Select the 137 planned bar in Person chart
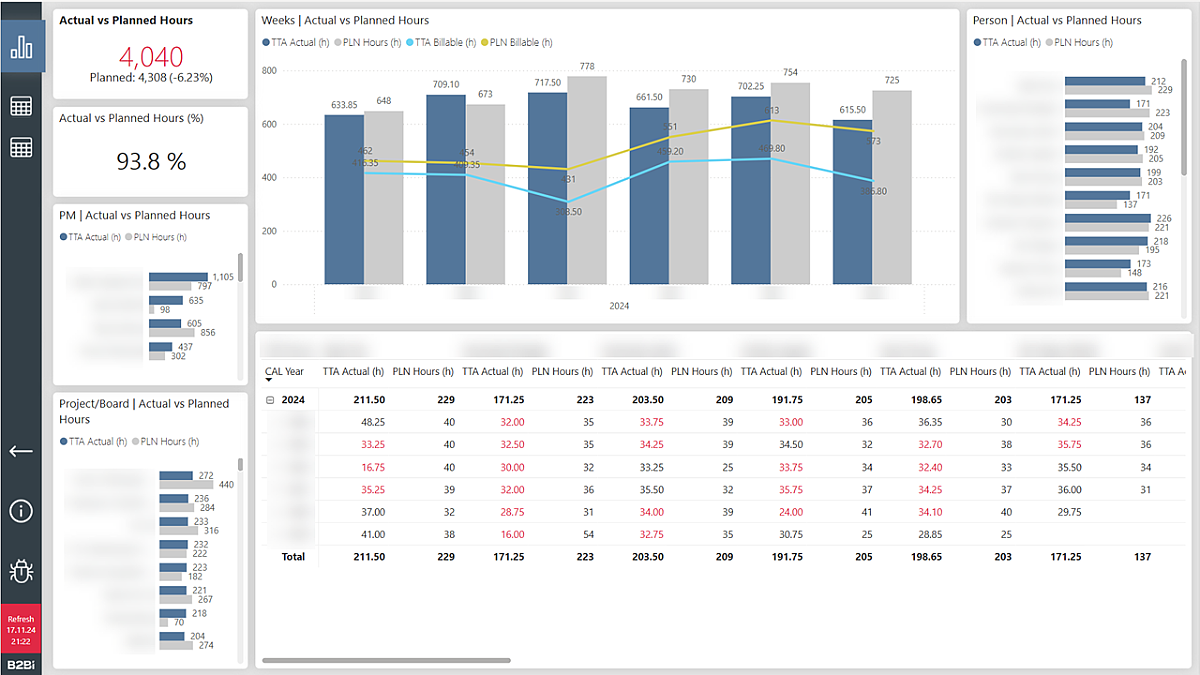This screenshot has width=1200, height=675. (x=1091, y=203)
